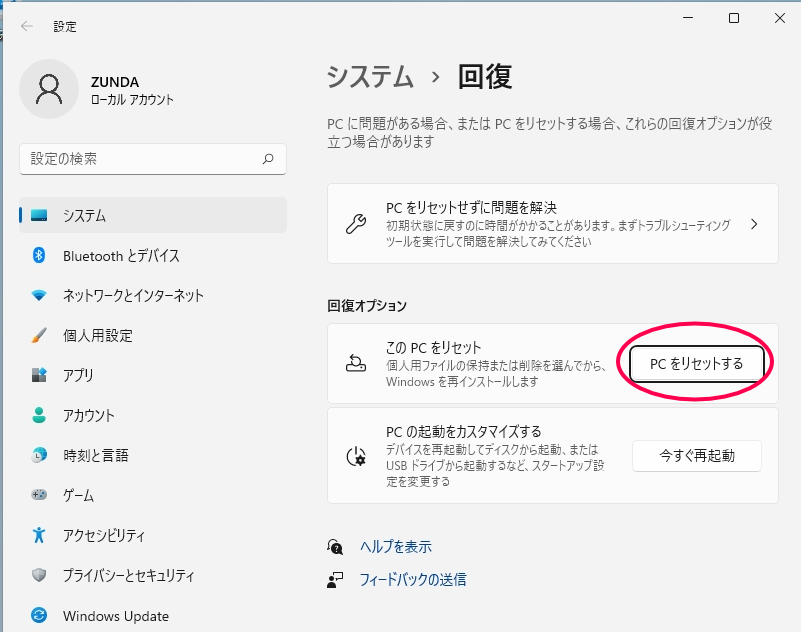Maximize the 設定 window
The width and height of the screenshot is (801, 632).
(734, 18)
